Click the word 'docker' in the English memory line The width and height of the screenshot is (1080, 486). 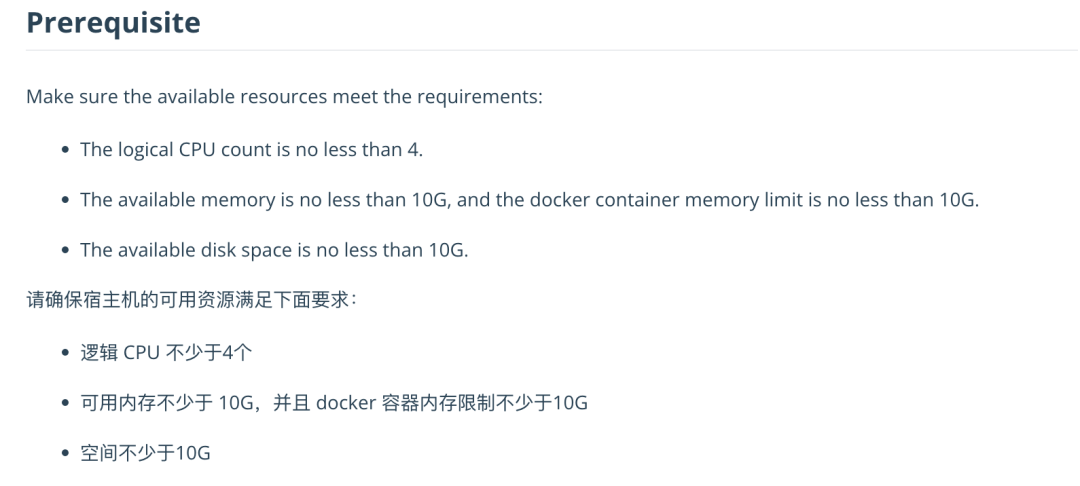(x=560, y=200)
